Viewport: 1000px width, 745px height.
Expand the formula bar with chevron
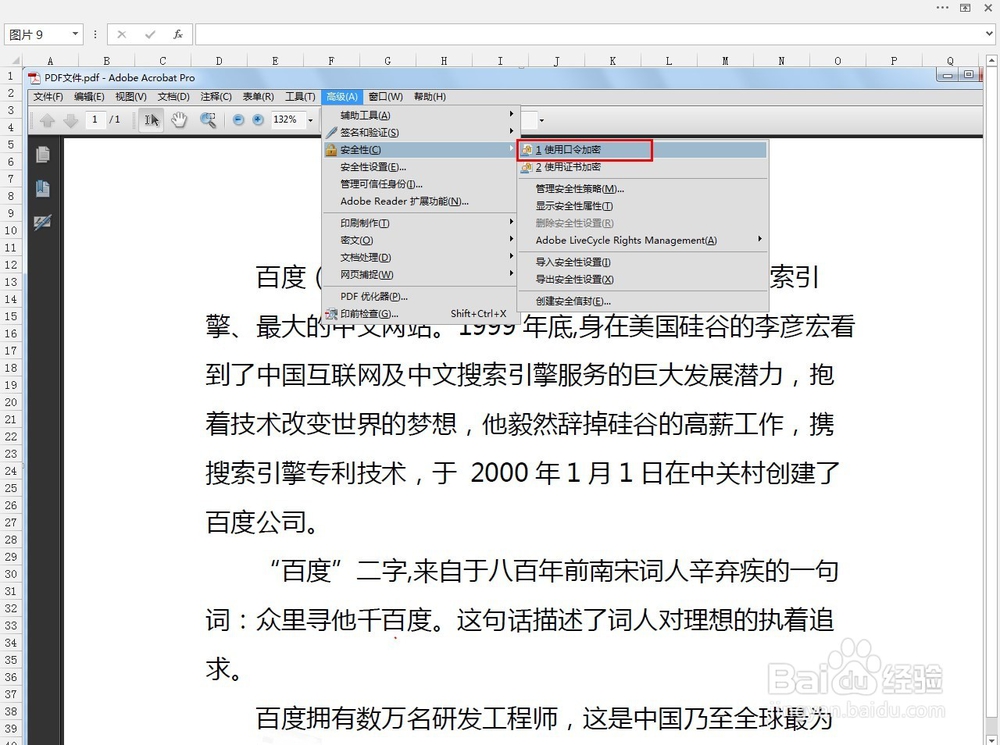point(989,34)
